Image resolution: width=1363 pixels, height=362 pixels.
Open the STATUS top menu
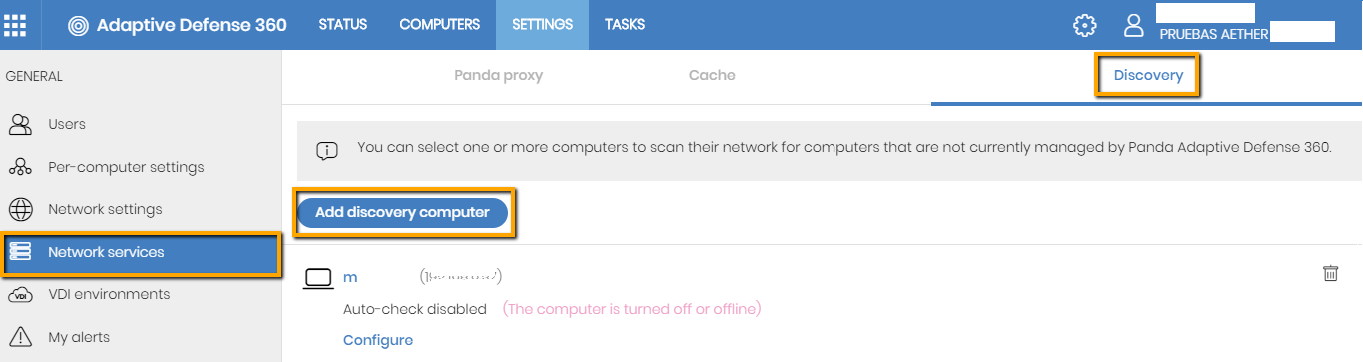(343, 25)
